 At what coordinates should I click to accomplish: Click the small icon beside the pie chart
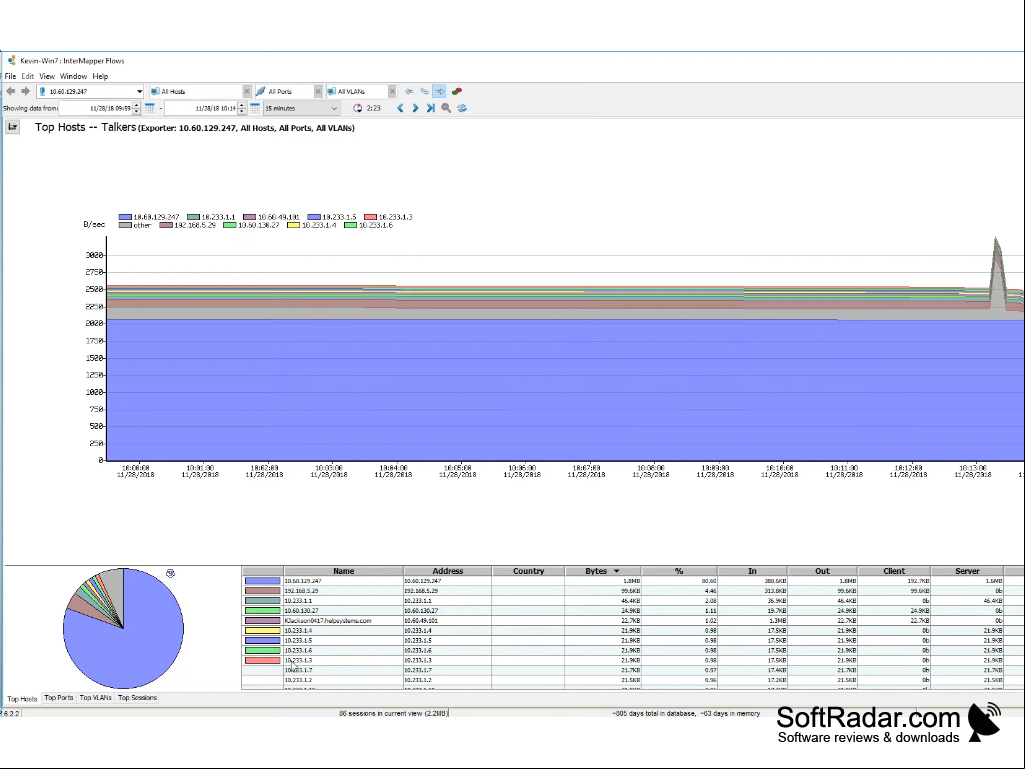170,573
